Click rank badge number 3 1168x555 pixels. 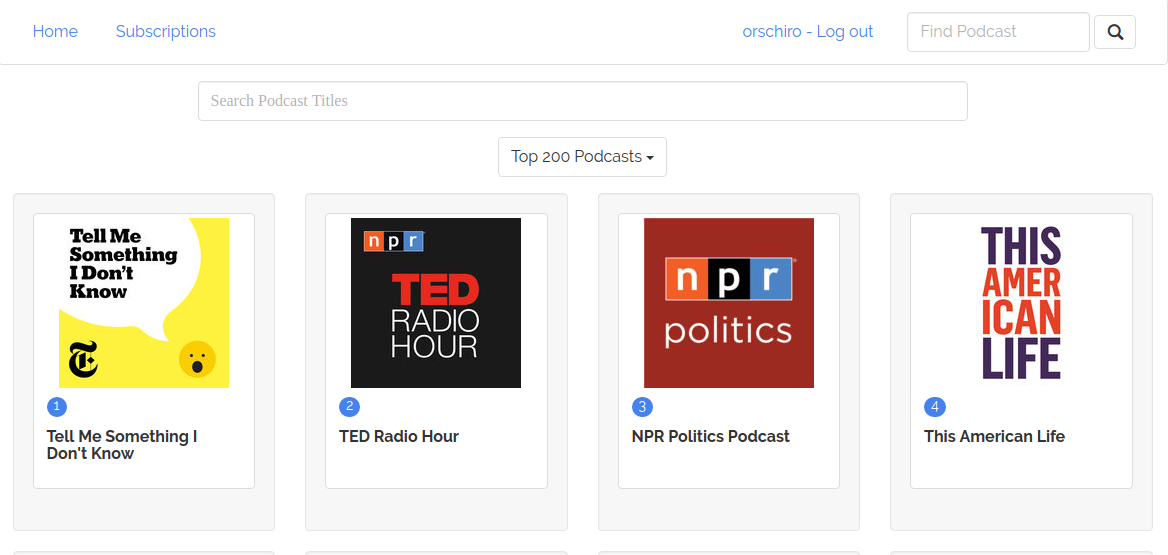pyautogui.click(x=642, y=407)
